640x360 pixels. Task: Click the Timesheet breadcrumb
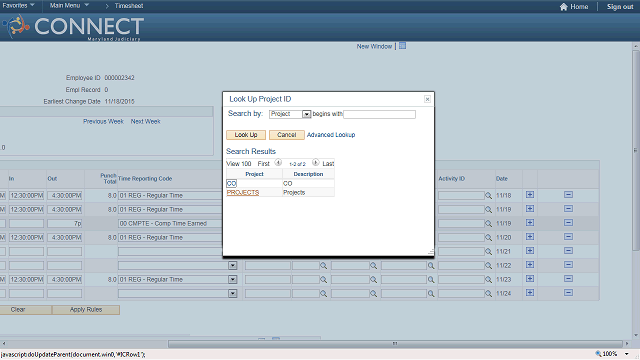tap(129, 6)
